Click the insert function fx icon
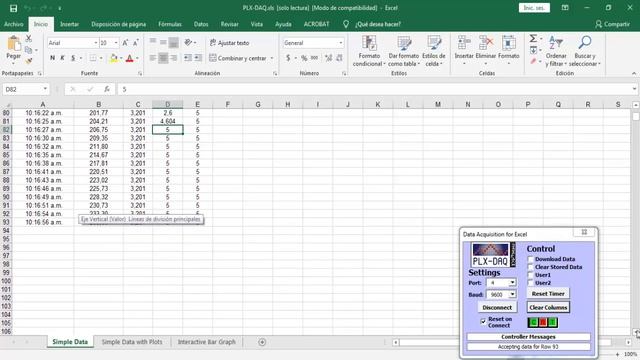Screen dimensions: 640x360 (x=107, y=89)
